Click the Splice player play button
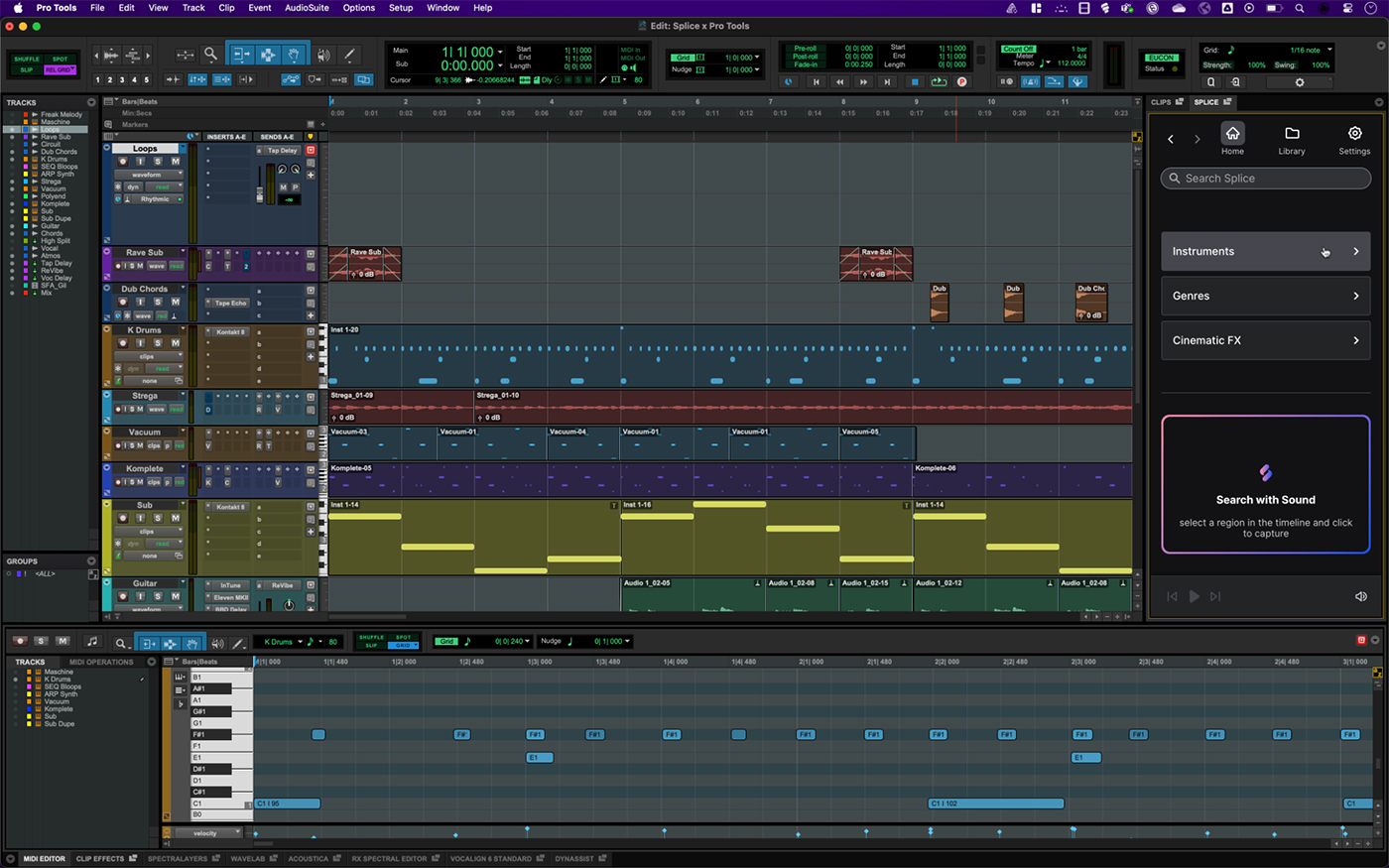The image size is (1389, 868). [1194, 596]
